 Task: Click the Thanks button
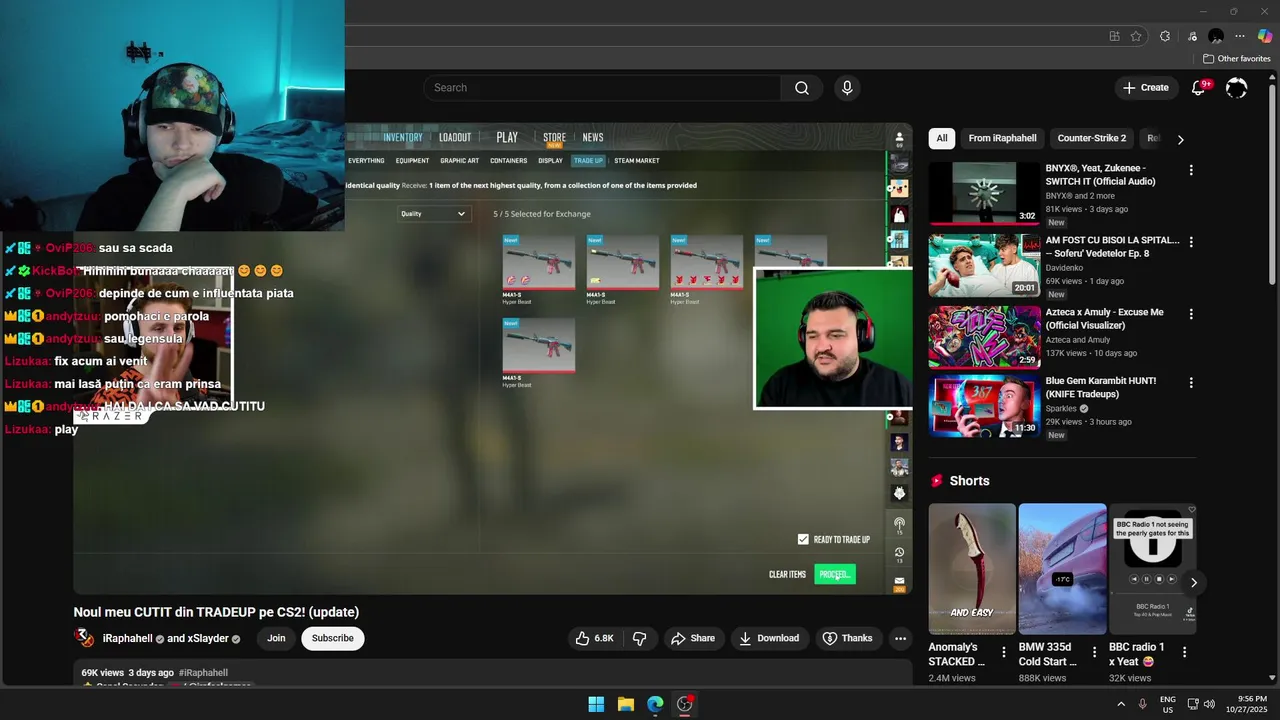[847, 638]
